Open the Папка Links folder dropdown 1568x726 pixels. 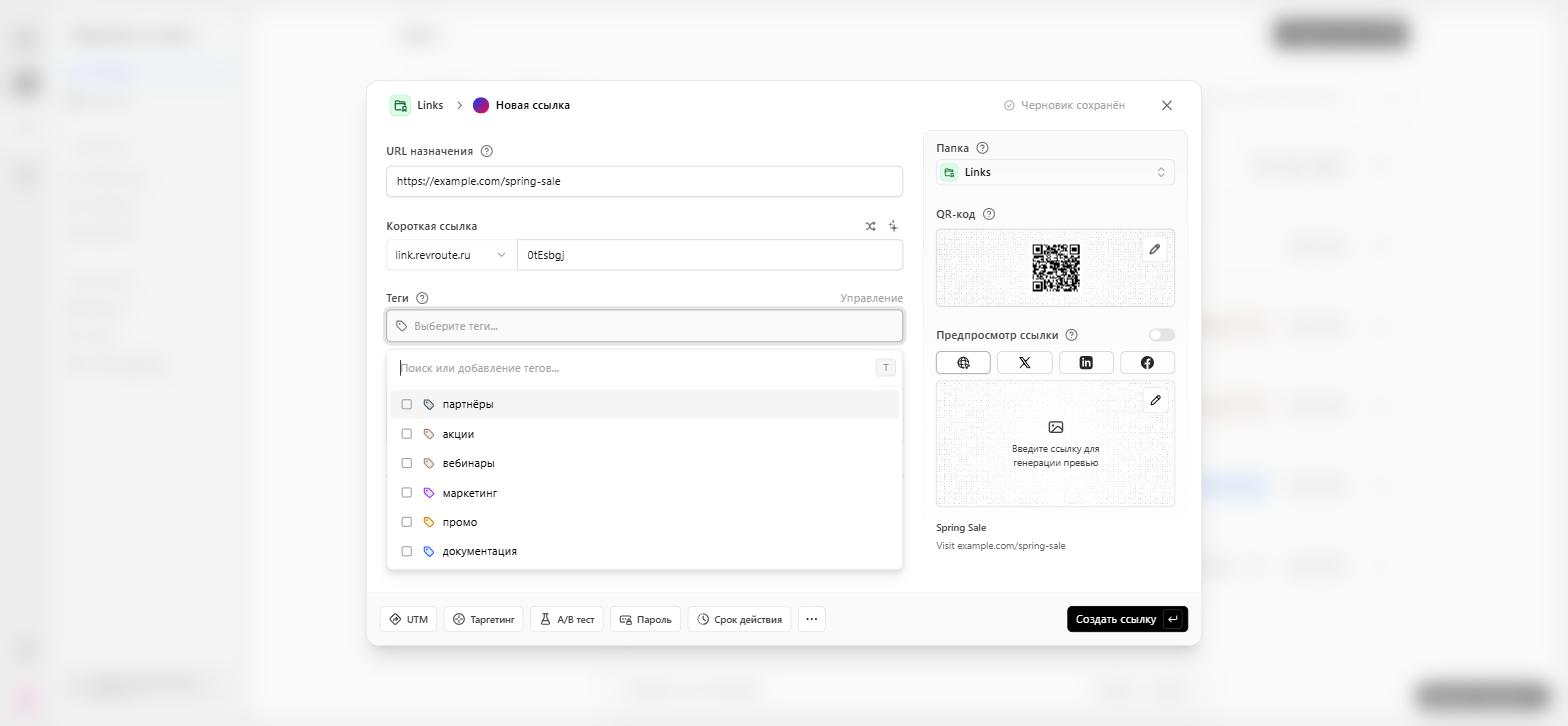coord(1055,172)
